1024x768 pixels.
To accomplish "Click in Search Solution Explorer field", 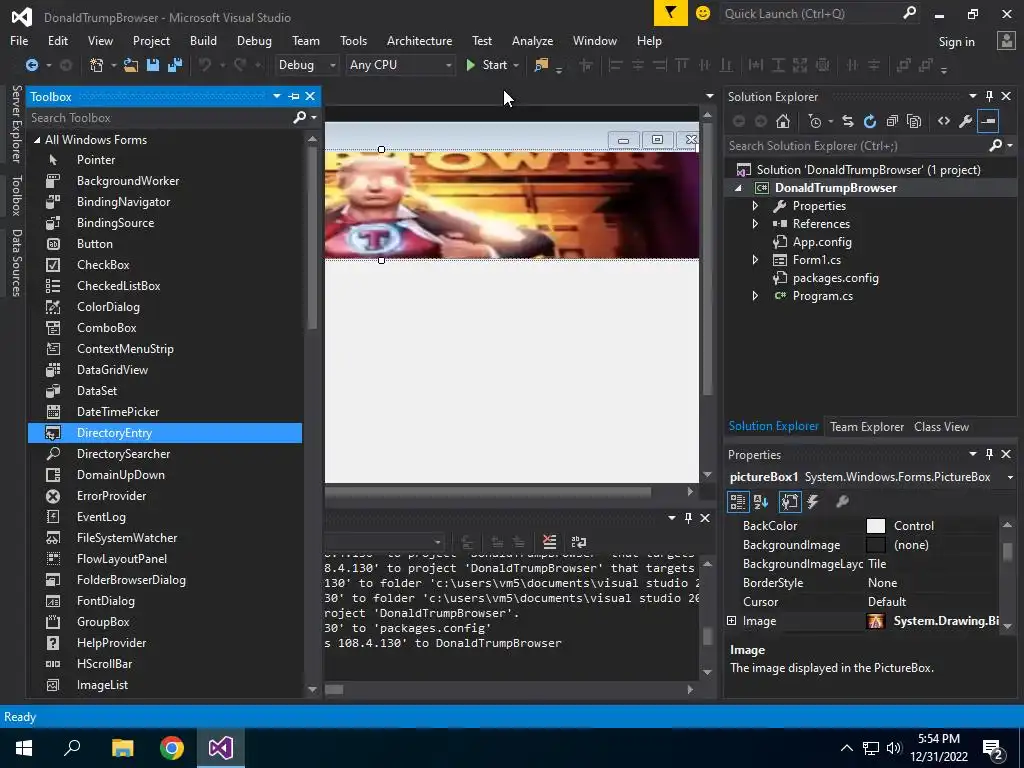I will coord(856,146).
